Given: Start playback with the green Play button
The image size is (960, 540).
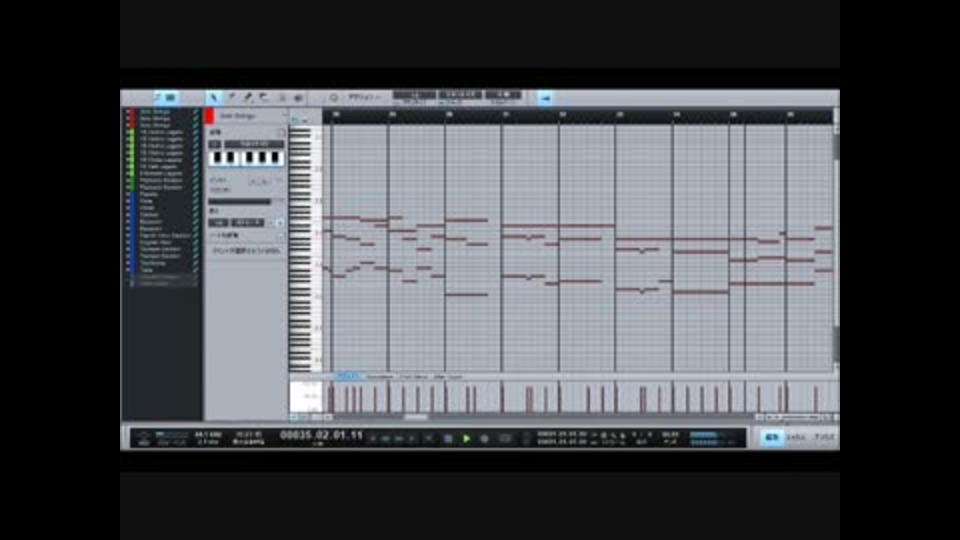Looking at the screenshot, I should pyautogui.click(x=467, y=438).
